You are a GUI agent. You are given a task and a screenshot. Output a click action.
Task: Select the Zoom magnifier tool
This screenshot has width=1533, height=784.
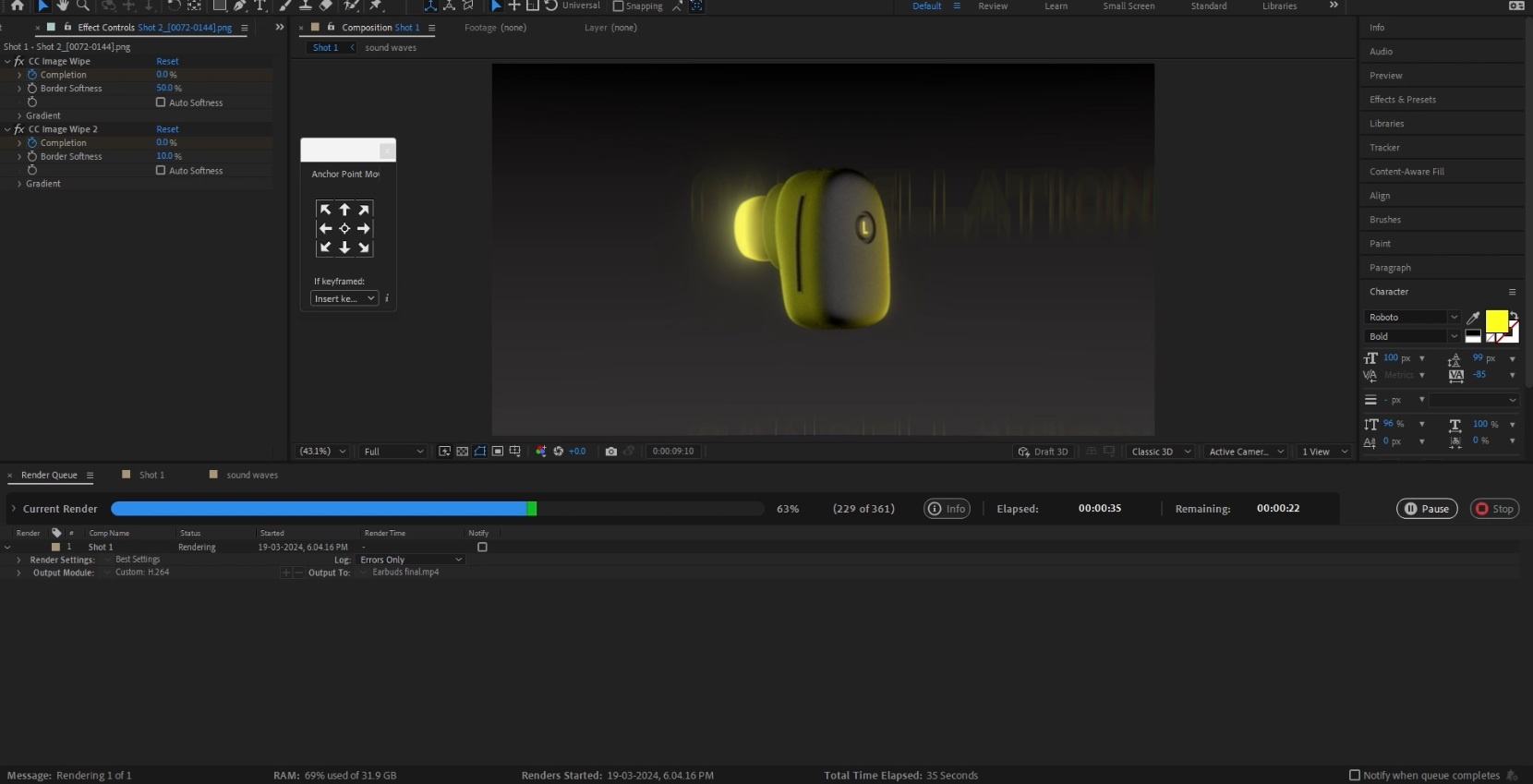83,6
